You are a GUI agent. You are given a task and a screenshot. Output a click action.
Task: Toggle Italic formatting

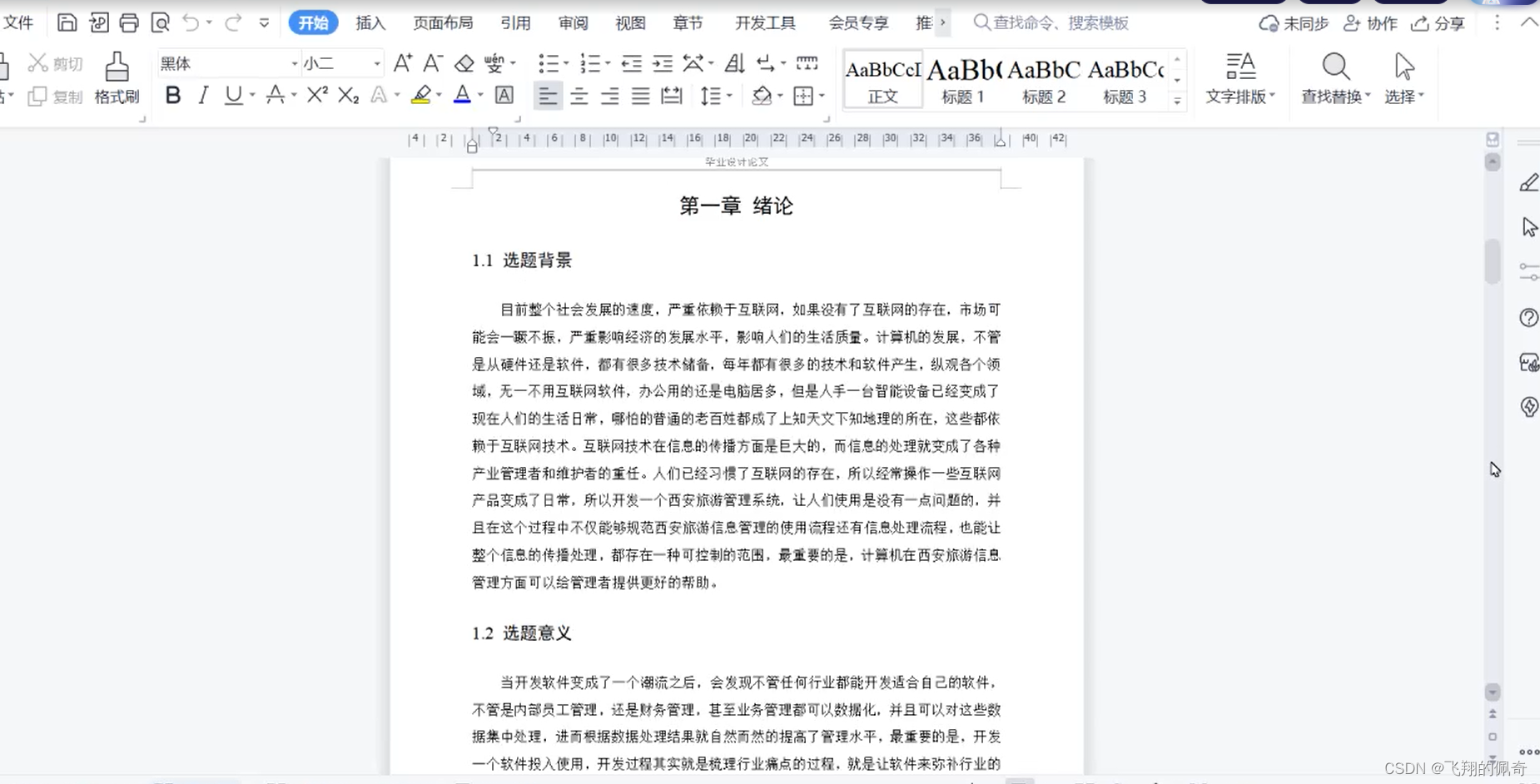coord(203,95)
